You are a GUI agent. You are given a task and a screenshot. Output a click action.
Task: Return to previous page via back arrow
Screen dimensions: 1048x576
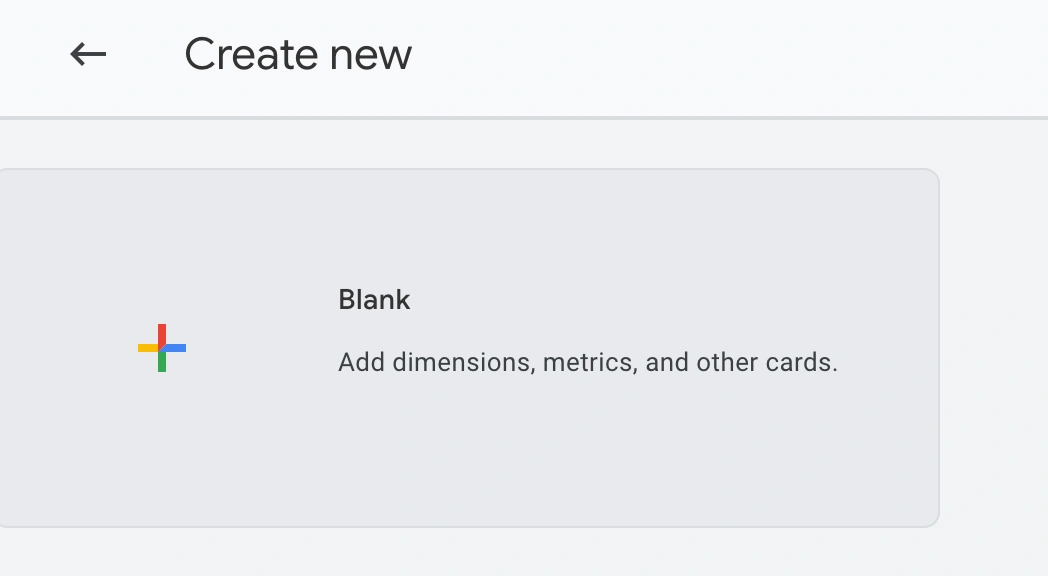point(88,54)
